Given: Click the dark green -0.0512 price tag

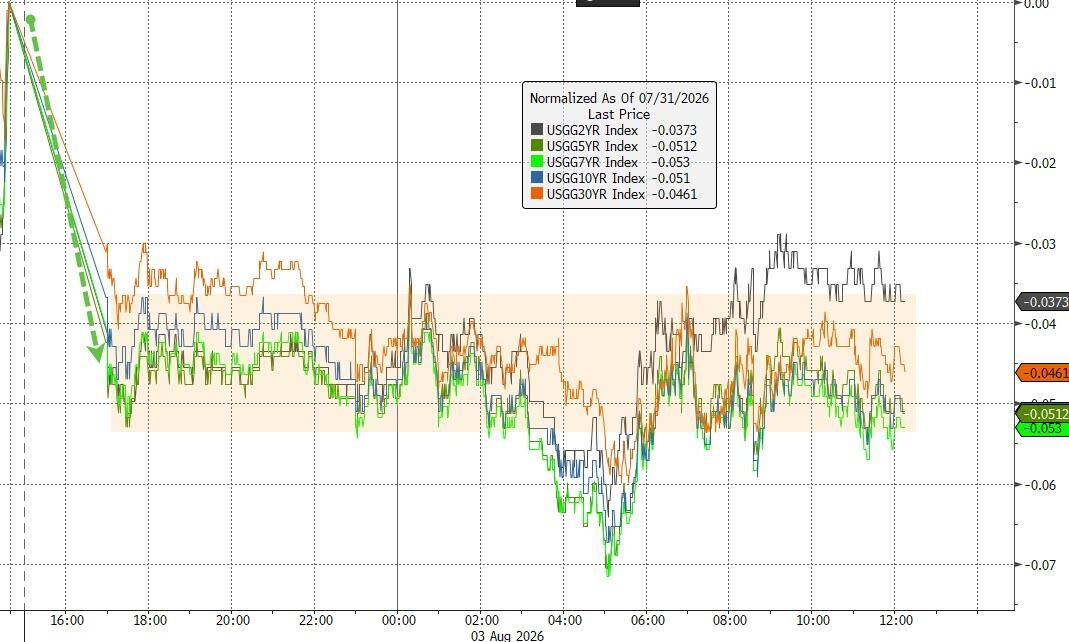Looking at the screenshot, I should coord(1042,414).
